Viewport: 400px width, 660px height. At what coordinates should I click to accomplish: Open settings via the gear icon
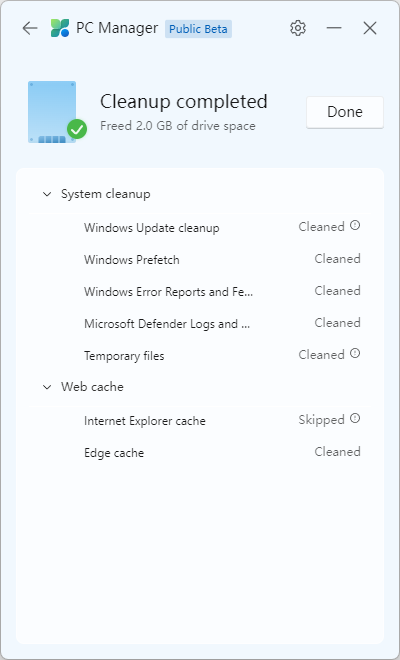298,28
